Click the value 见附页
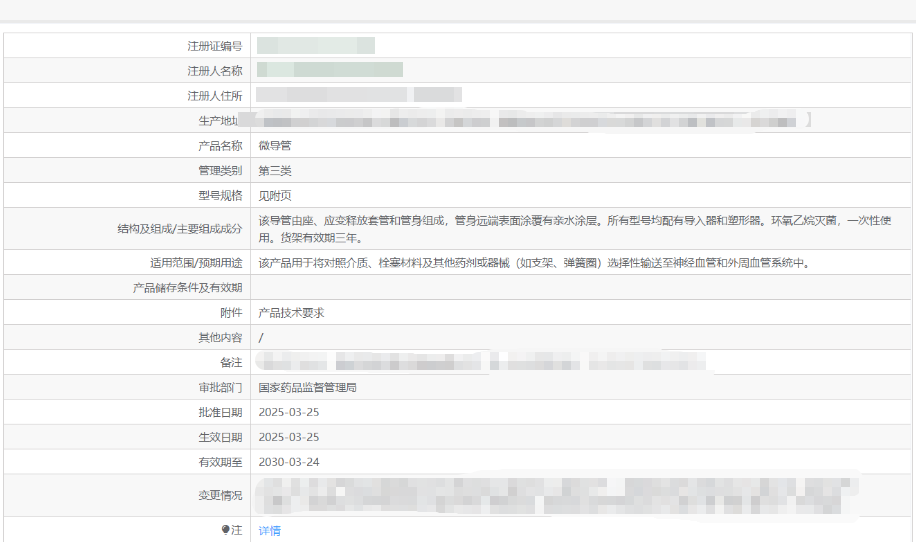Image resolution: width=916 pixels, height=542 pixels. click(x=275, y=195)
